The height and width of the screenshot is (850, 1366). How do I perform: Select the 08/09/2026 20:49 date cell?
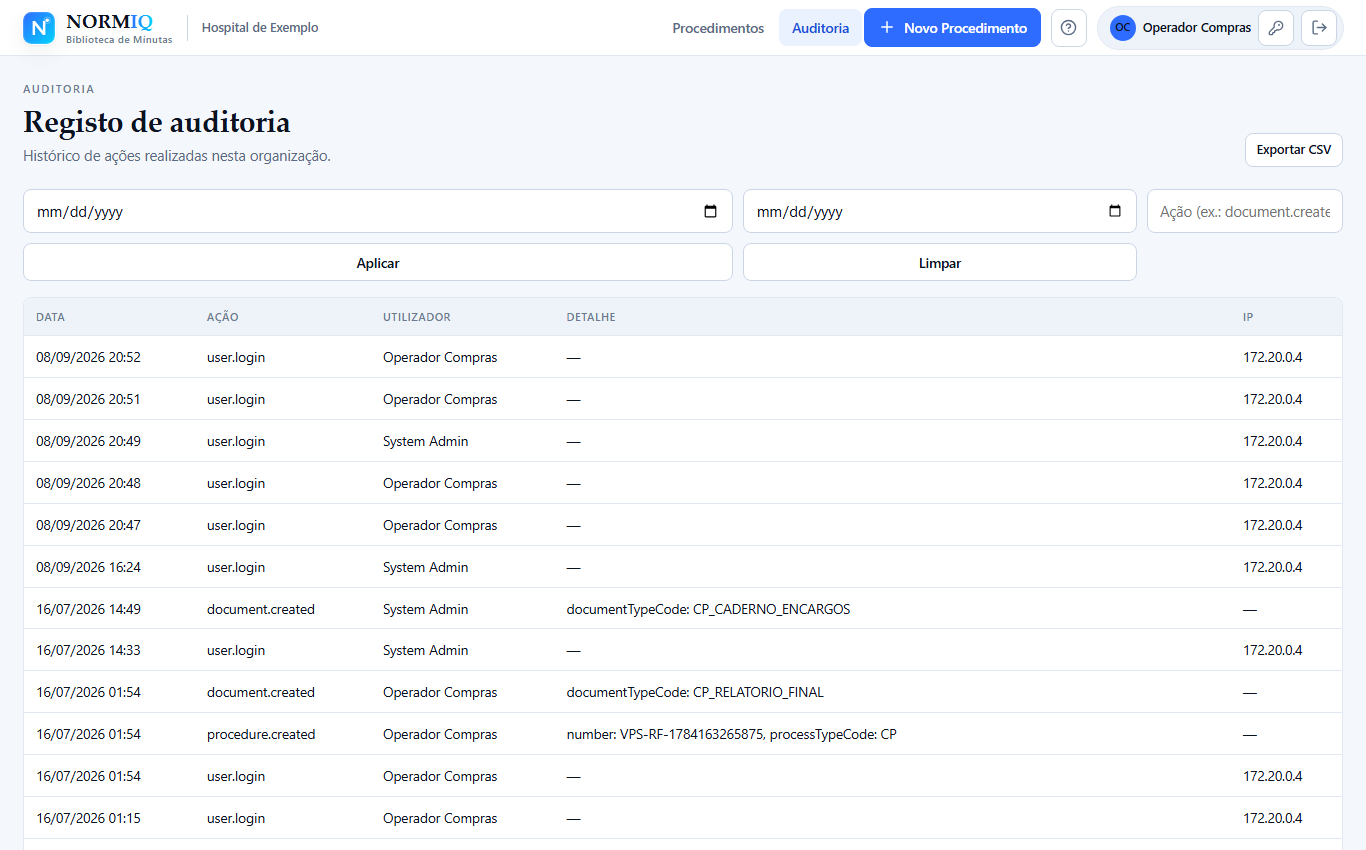(88, 441)
